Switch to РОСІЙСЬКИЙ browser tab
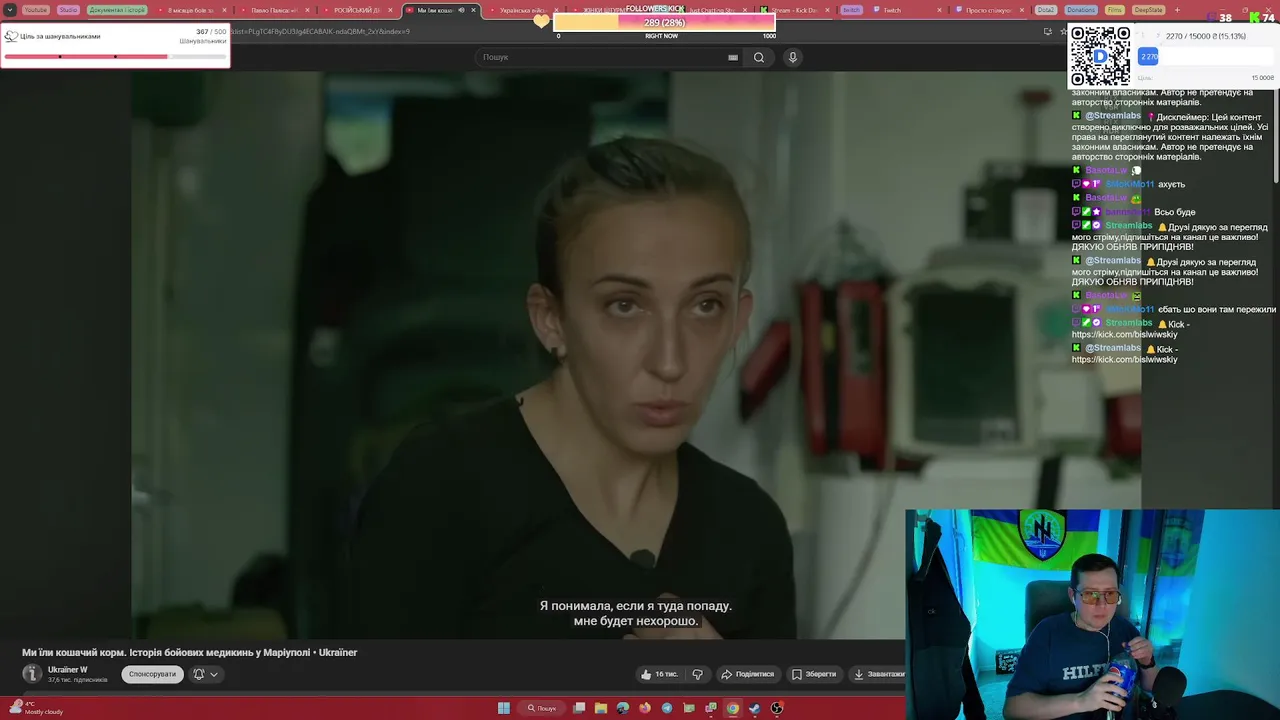 pyautogui.click(x=357, y=10)
